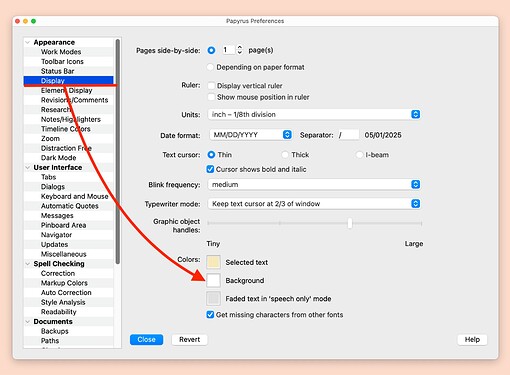Click the date Separator field
Screen dimensions: 510x375
pyautogui.click(x=348, y=135)
